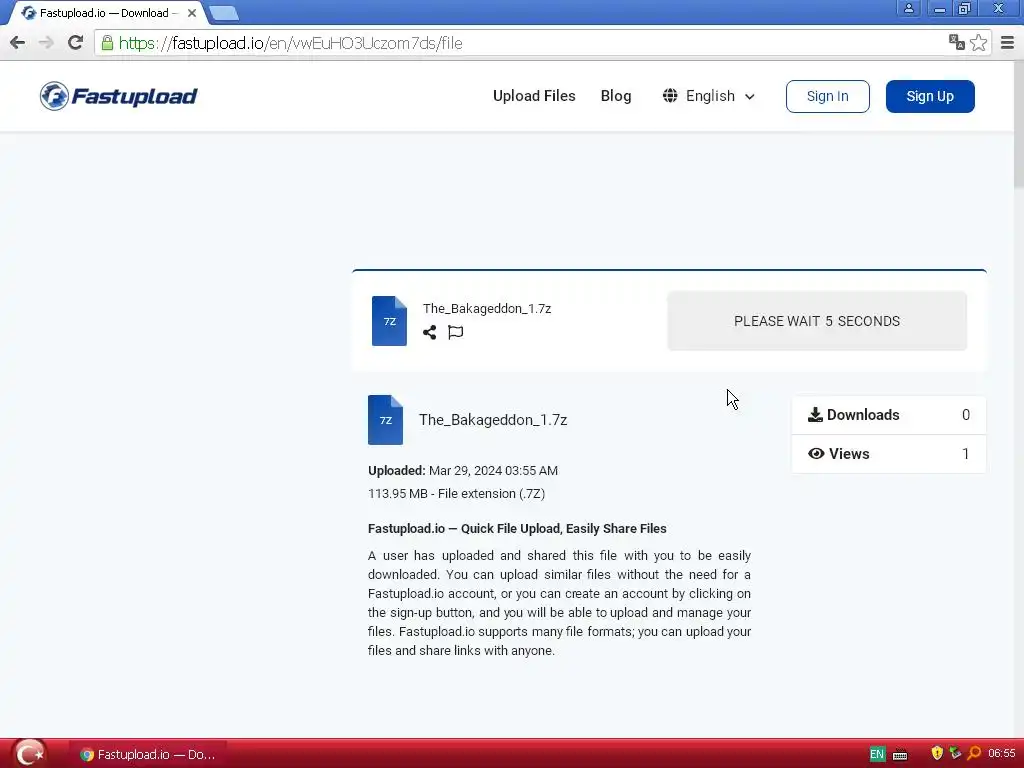The height and width of the screenshot is (768, 1024).
Task: Click the Views count 1
Action: pos(966,453)
